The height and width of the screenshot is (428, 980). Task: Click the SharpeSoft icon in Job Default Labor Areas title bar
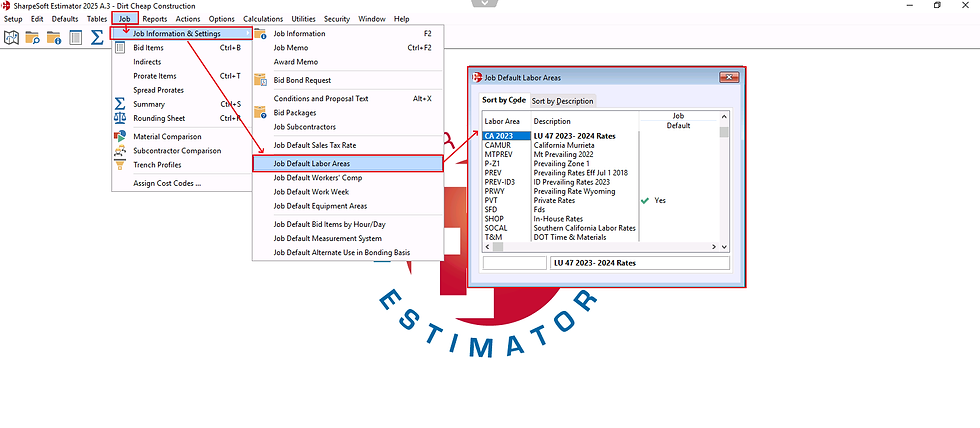coord(478,78)
